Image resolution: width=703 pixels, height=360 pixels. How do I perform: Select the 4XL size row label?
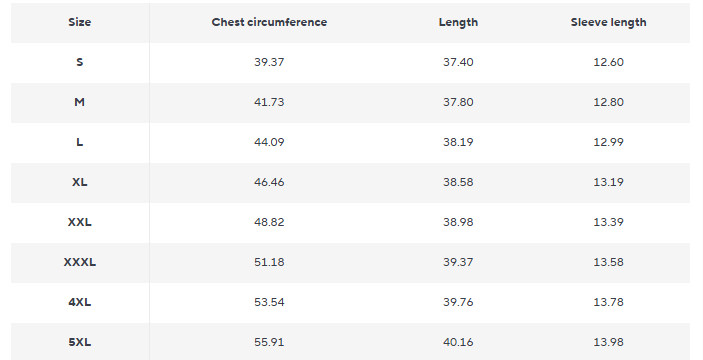click(80, 302)
